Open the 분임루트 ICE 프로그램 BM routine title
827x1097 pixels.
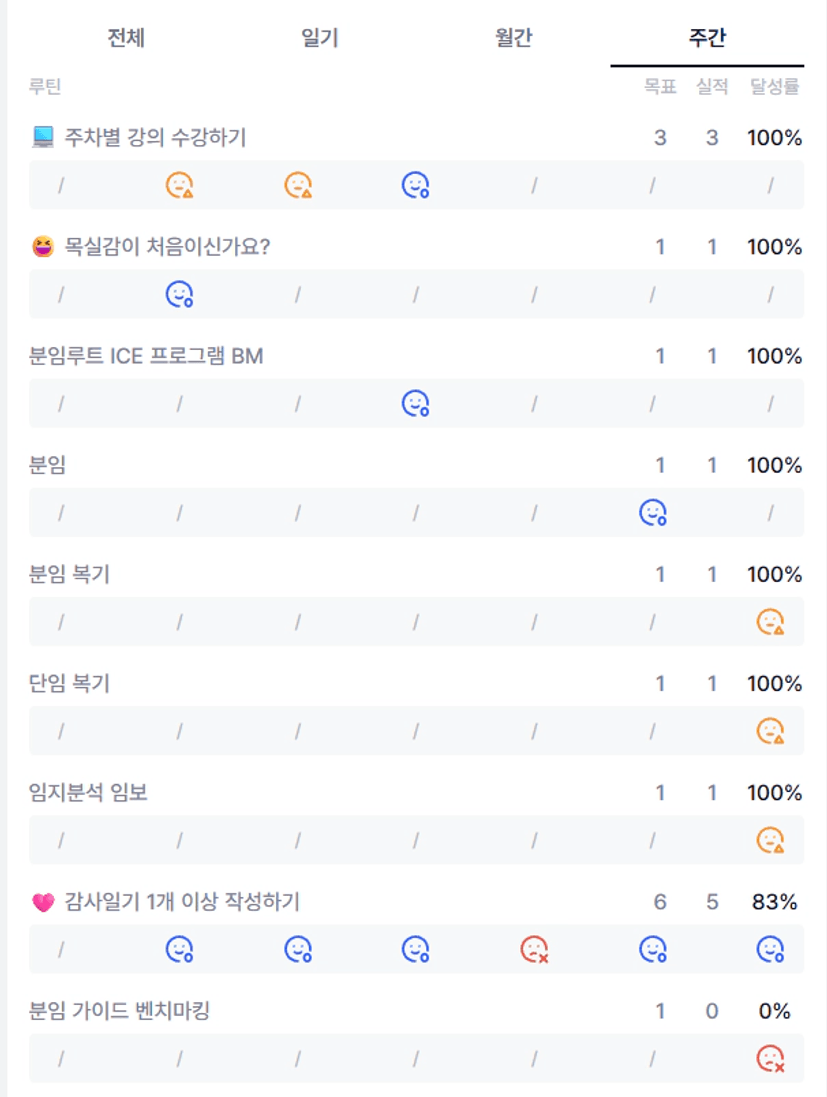tap(146, 356)
